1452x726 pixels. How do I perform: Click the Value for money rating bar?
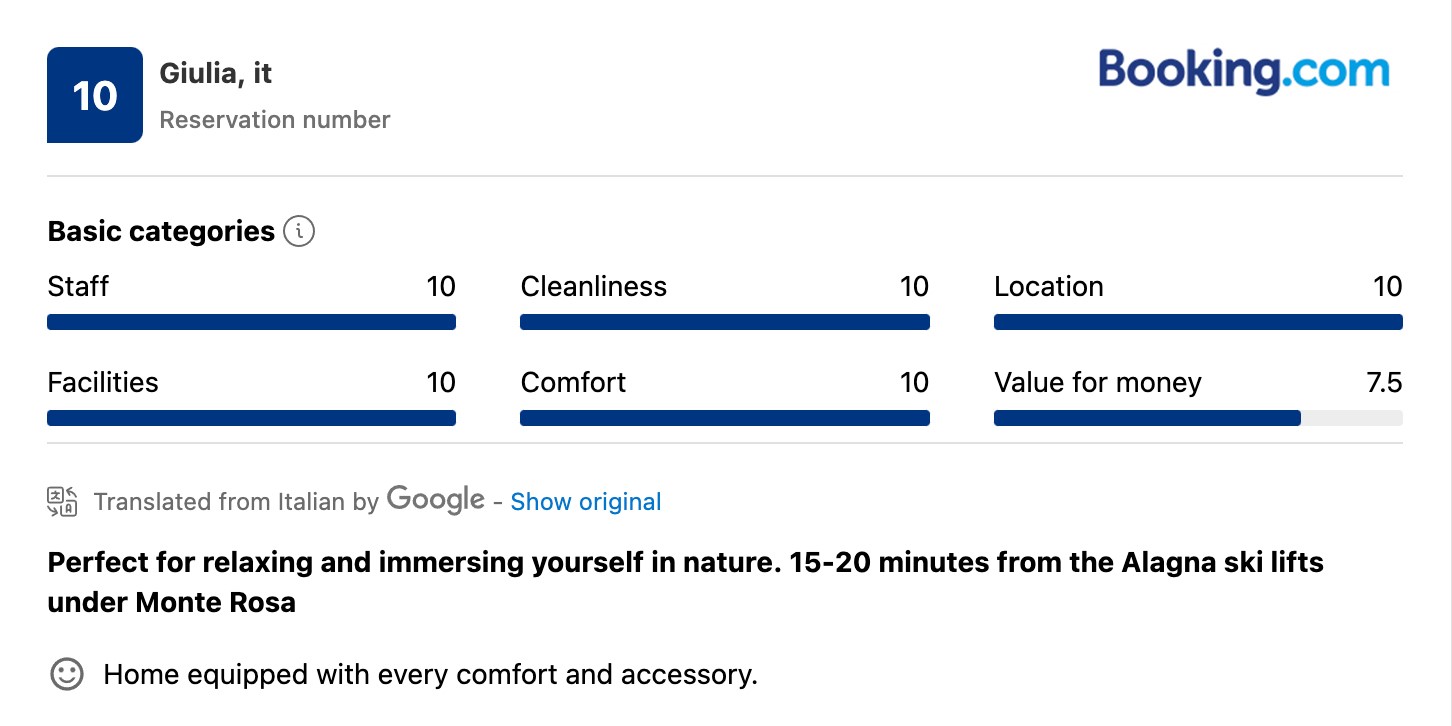coord(1198,418)
